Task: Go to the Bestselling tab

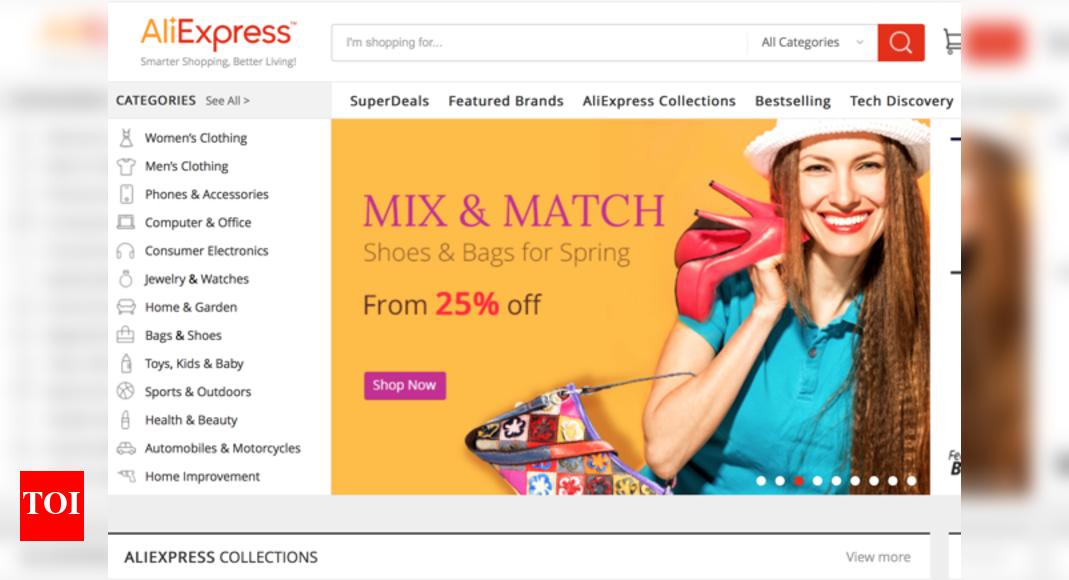Action: [792, 101]
